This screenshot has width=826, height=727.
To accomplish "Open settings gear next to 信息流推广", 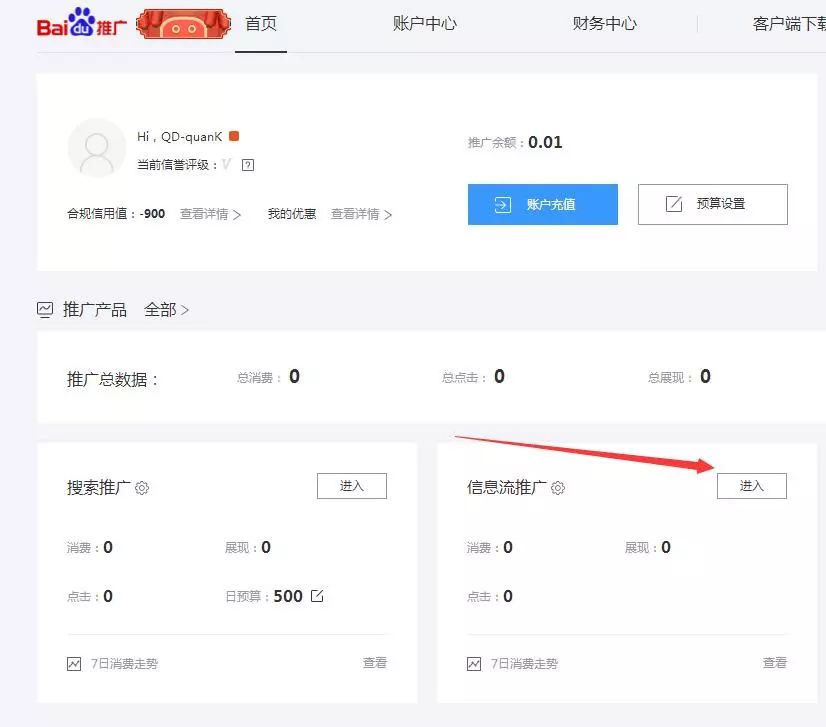I will tap(558, 488).
